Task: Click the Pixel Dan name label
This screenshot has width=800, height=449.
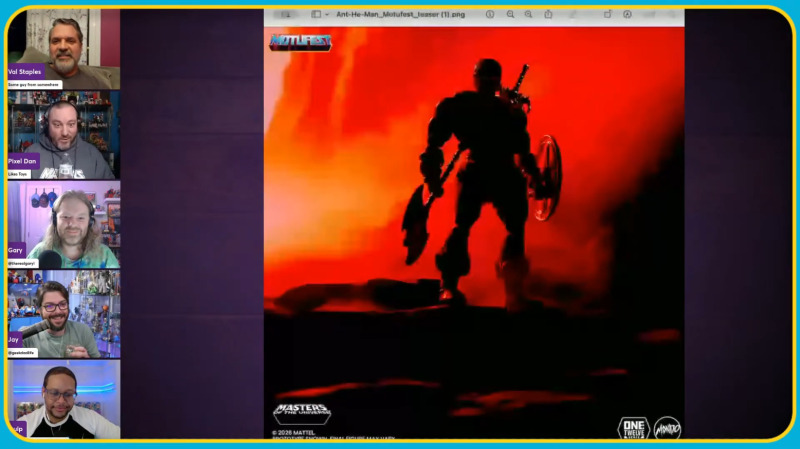Action: pyautogui.click(x=22, y=161)
